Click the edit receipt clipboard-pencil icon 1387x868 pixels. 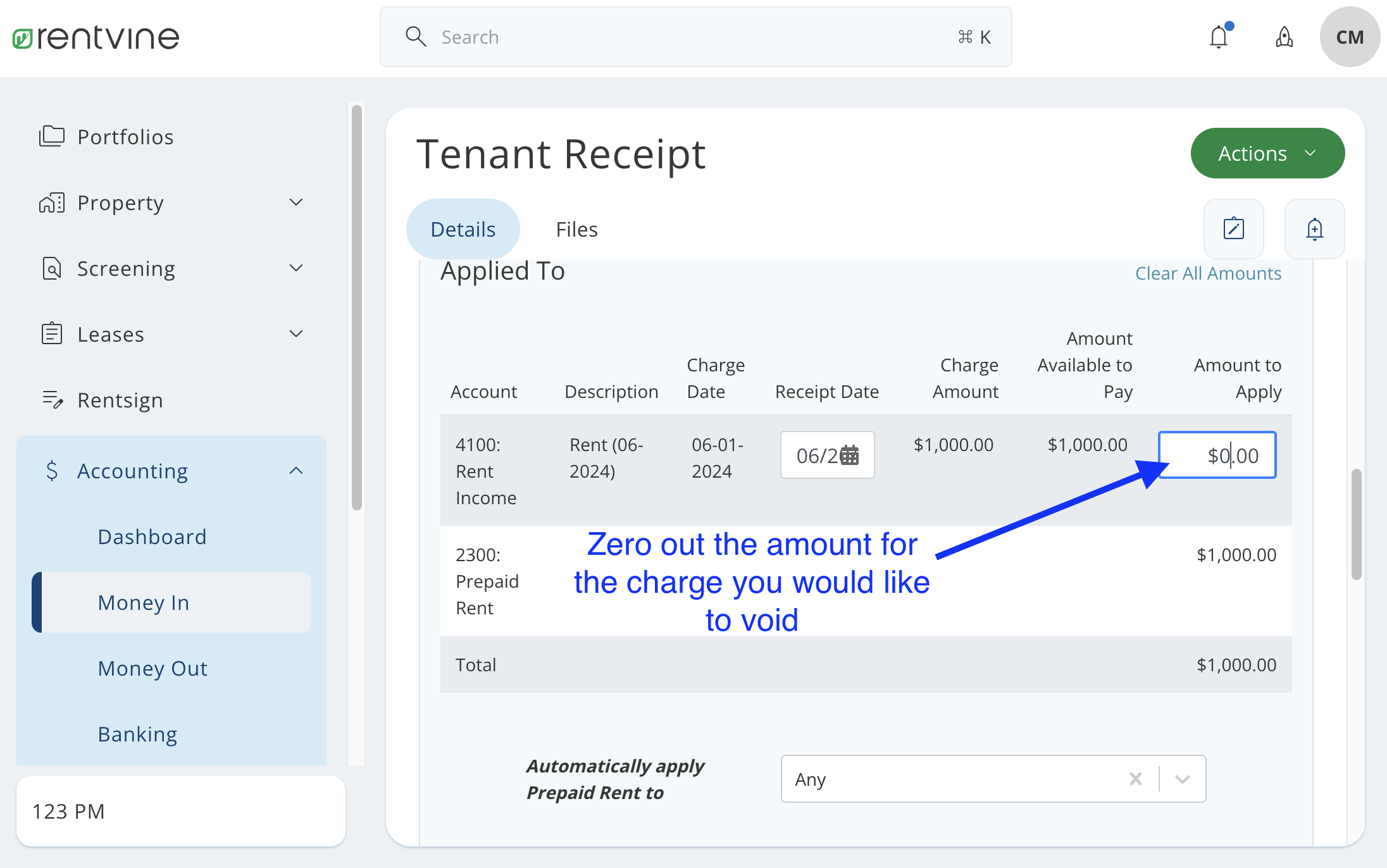pos(1233,229)
